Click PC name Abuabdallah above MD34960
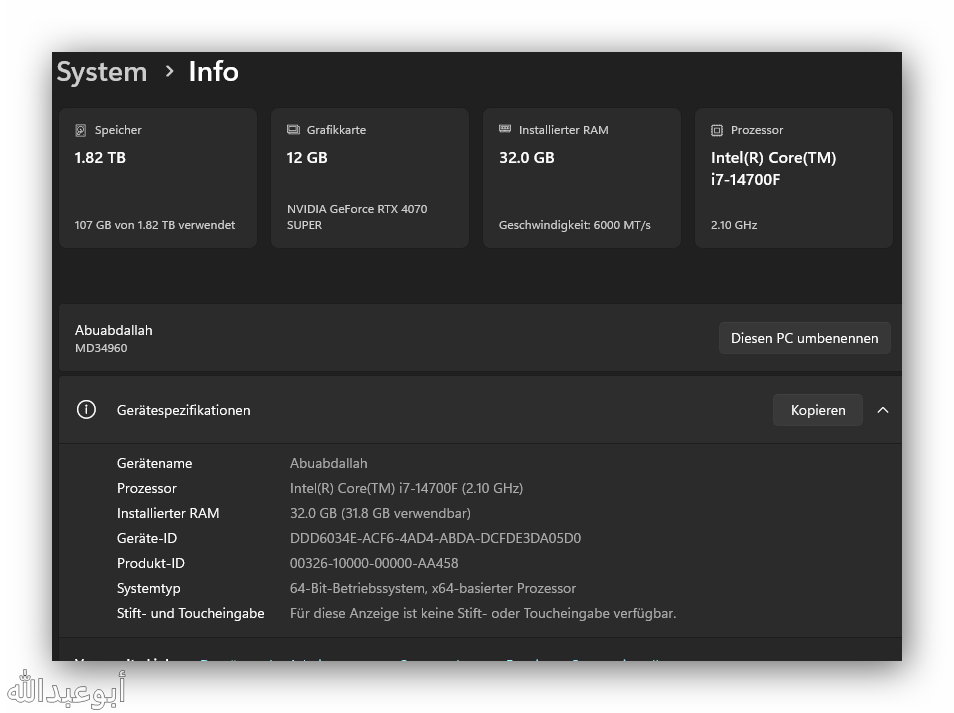This screenshot has width=954, height=713. [x=114, y=330]
